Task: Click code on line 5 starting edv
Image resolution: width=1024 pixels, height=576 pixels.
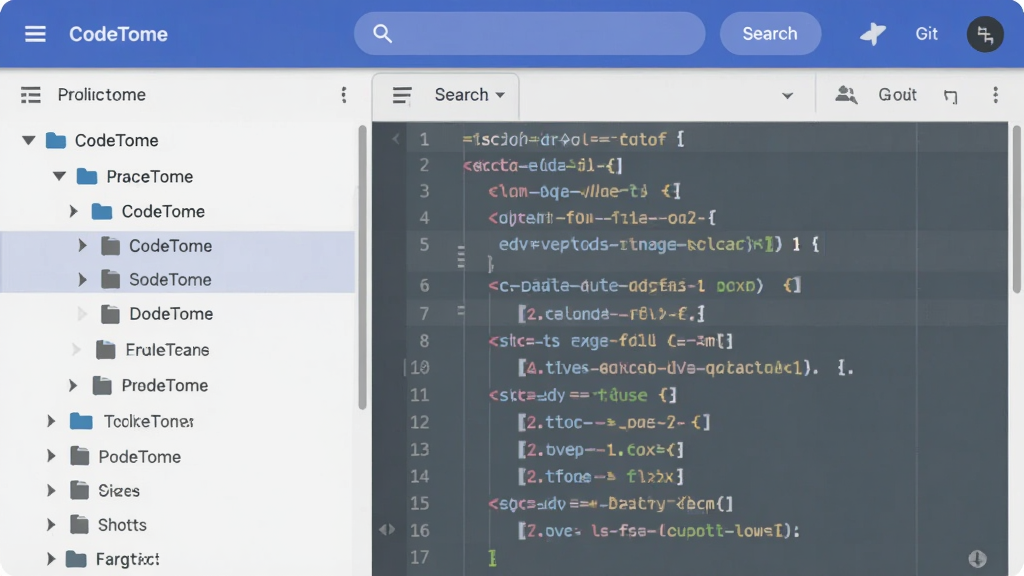Action: tap(658, 244)
